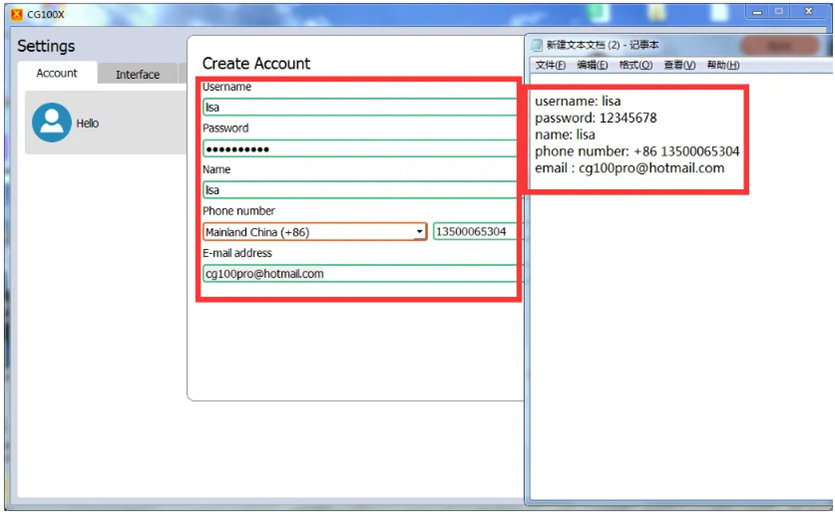Close the CG100X window
Image resolution: width=835 pixels, height=514 pixels.
point(808,12)
